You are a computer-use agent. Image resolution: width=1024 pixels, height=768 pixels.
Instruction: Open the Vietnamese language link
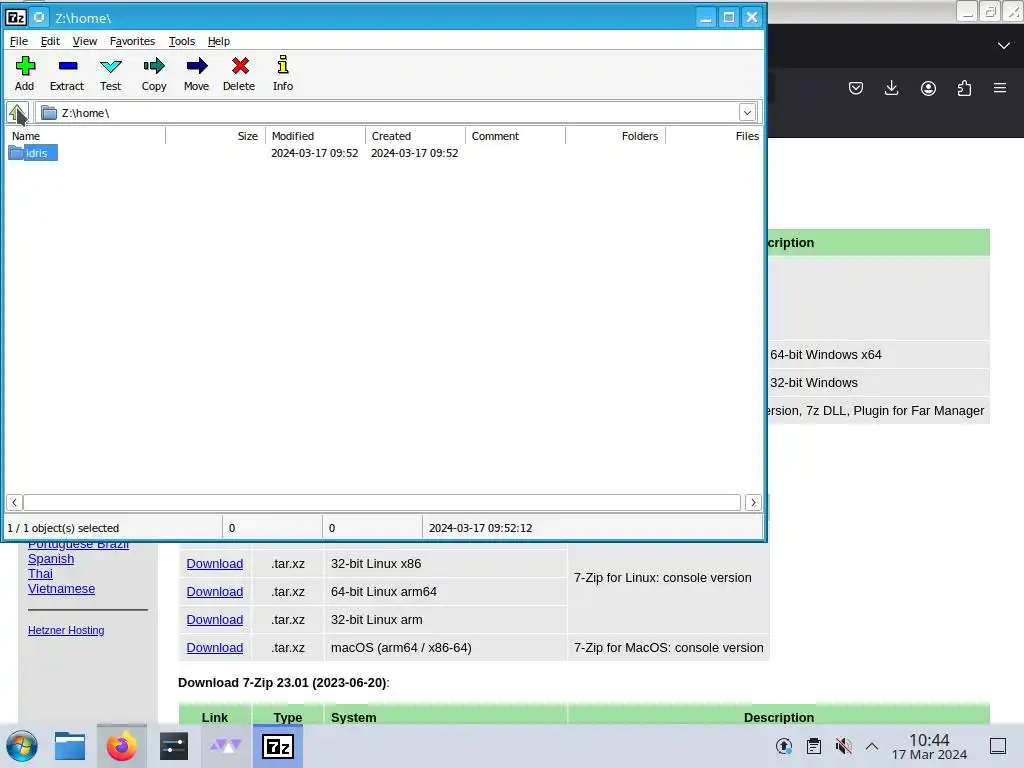pyautogui.click(x=61, y=589)
